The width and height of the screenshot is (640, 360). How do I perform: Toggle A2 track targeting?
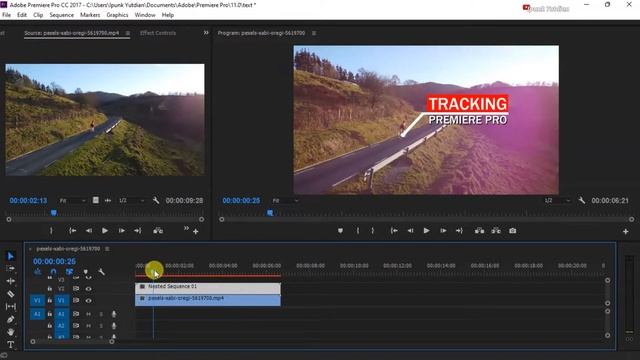tap(61, 326)
